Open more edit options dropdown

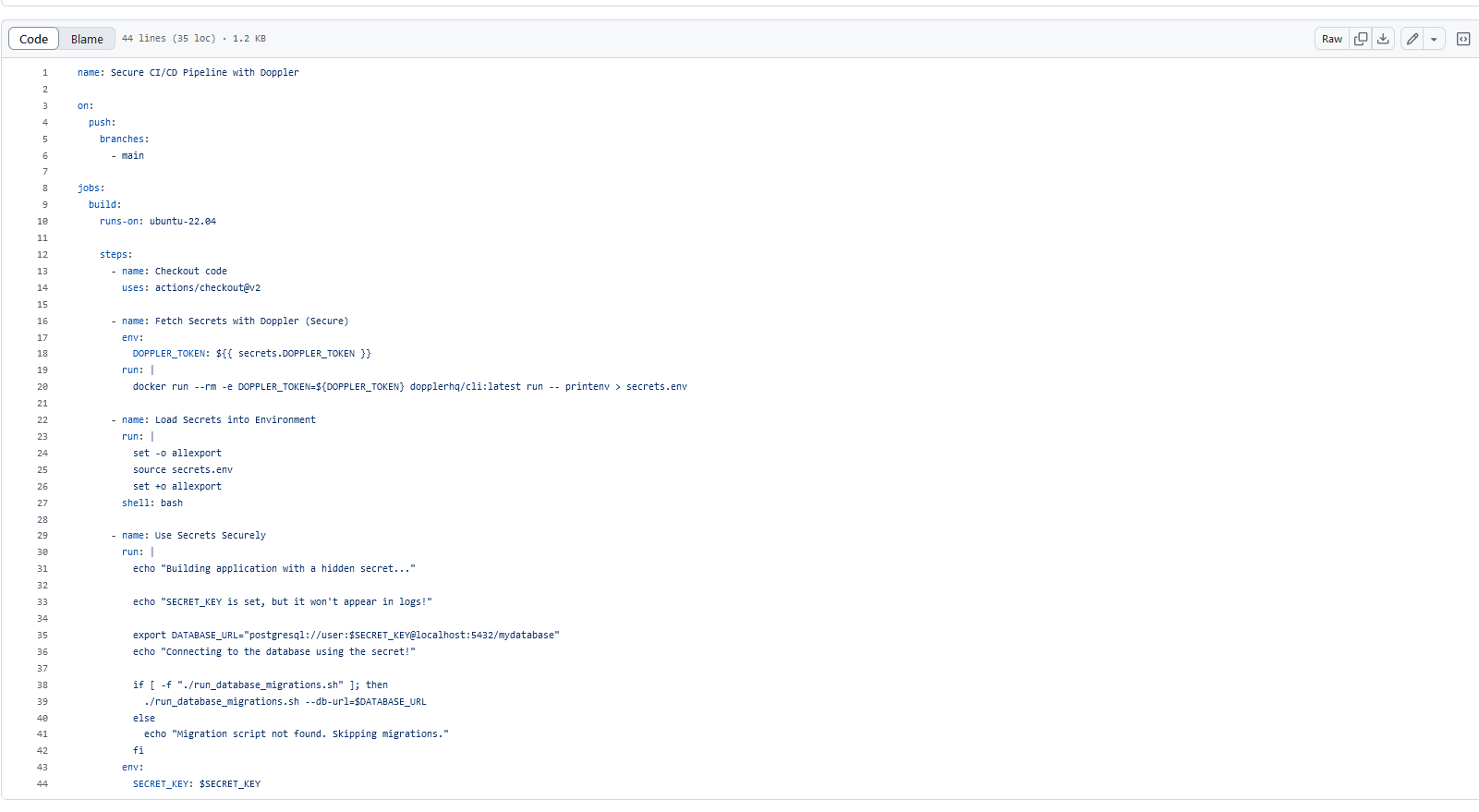1434,39
